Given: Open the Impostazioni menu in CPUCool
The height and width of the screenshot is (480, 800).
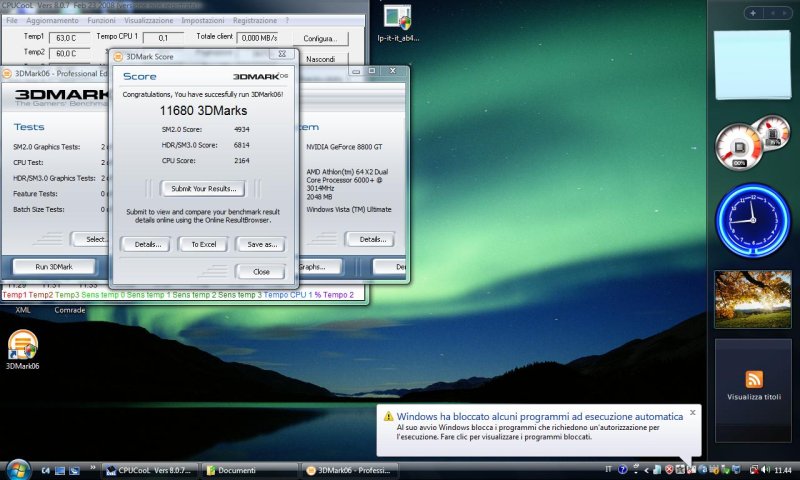Looking at the screenshot, I should click(x=203, y=20).
